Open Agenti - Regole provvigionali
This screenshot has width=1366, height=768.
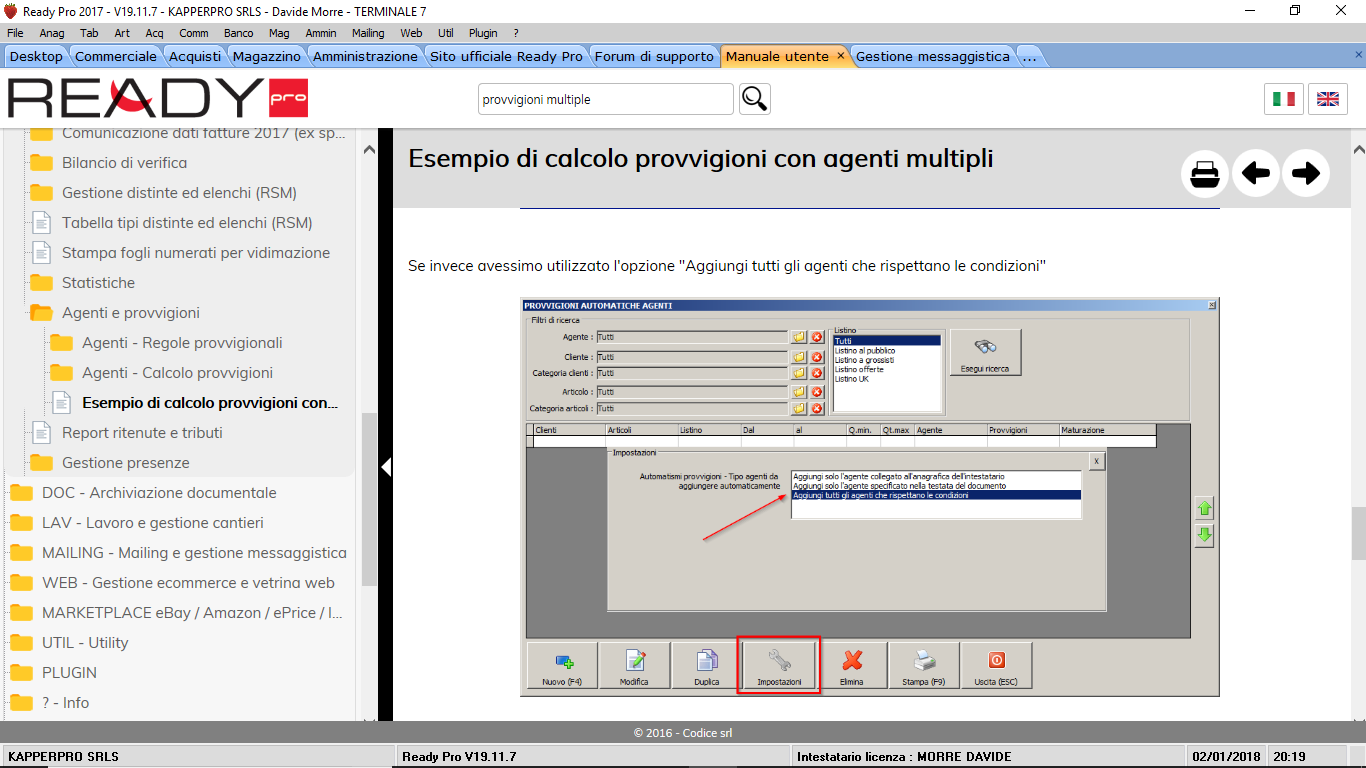(182, 343)
